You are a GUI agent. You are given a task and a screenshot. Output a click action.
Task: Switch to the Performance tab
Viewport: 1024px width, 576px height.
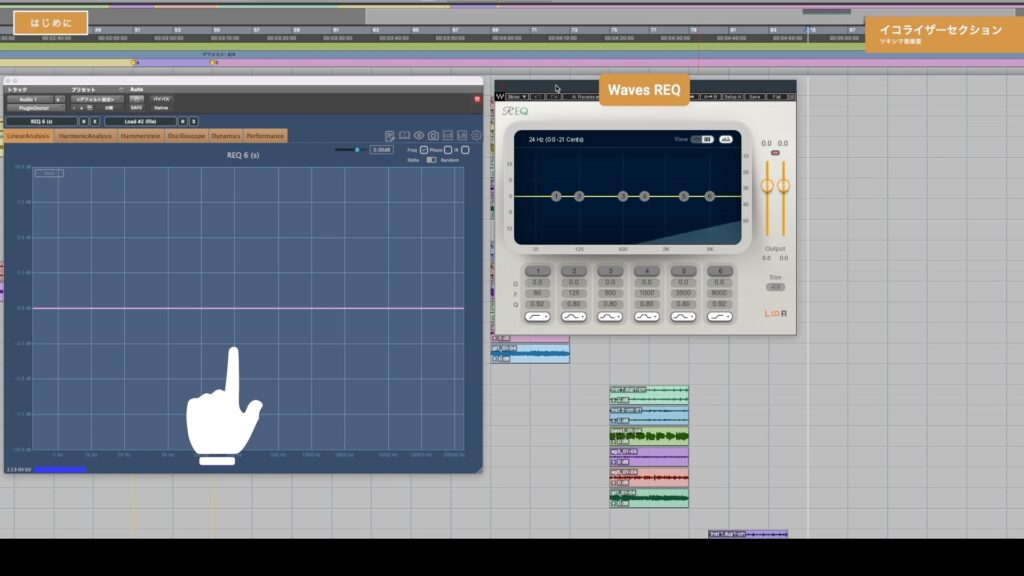click(x=265, y=136)
